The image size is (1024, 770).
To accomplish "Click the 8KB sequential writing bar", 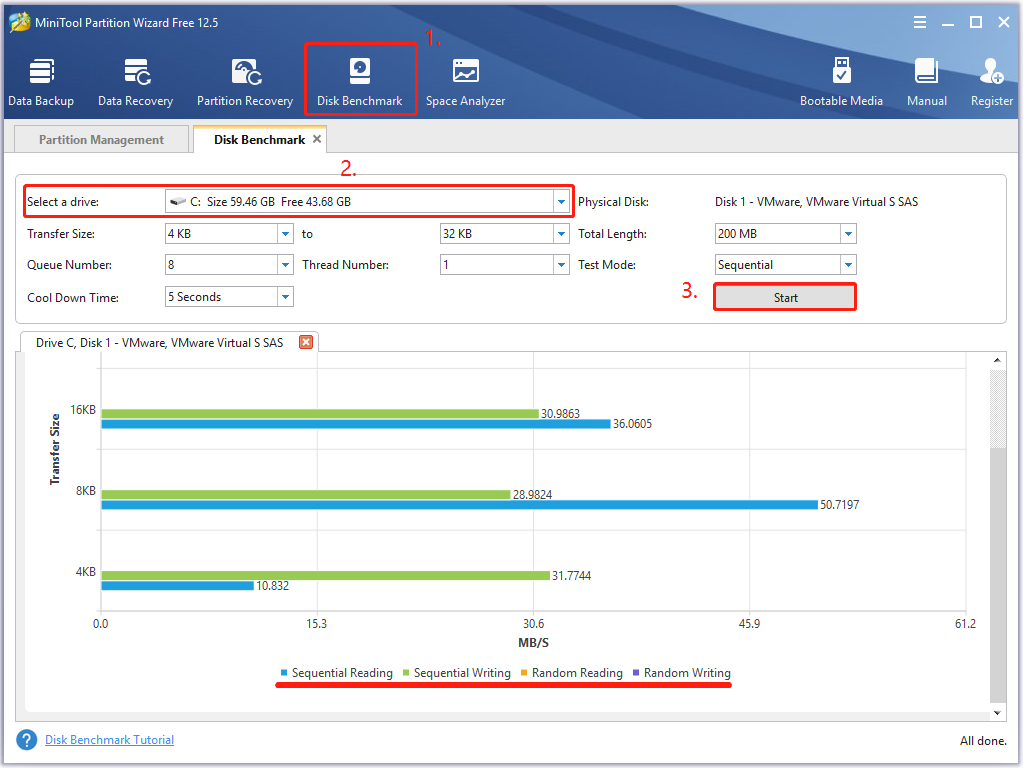I will pyautogui.click(x=306, y=494).
